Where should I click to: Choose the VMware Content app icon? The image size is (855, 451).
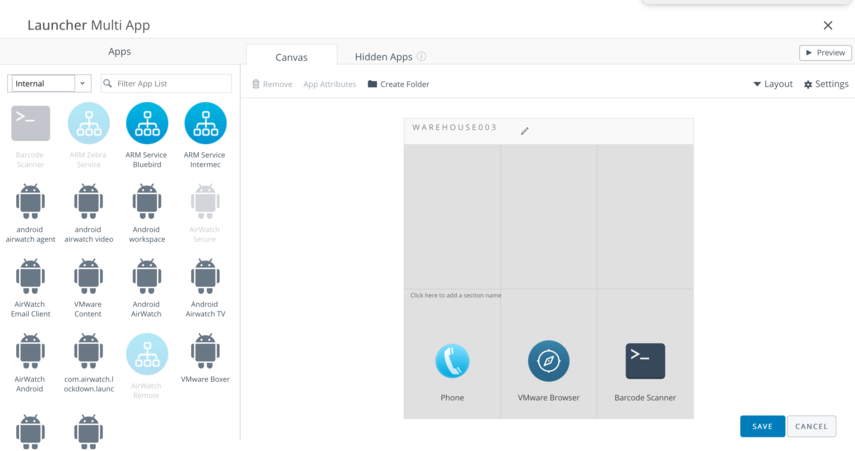pyautogui.click(x=88, y=276)
